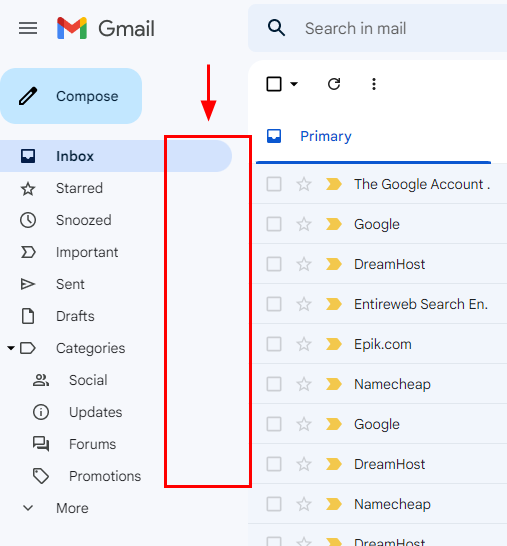Star the Epik.com email
The width and height of the screenshot is (507, 546).
[304, 344]
